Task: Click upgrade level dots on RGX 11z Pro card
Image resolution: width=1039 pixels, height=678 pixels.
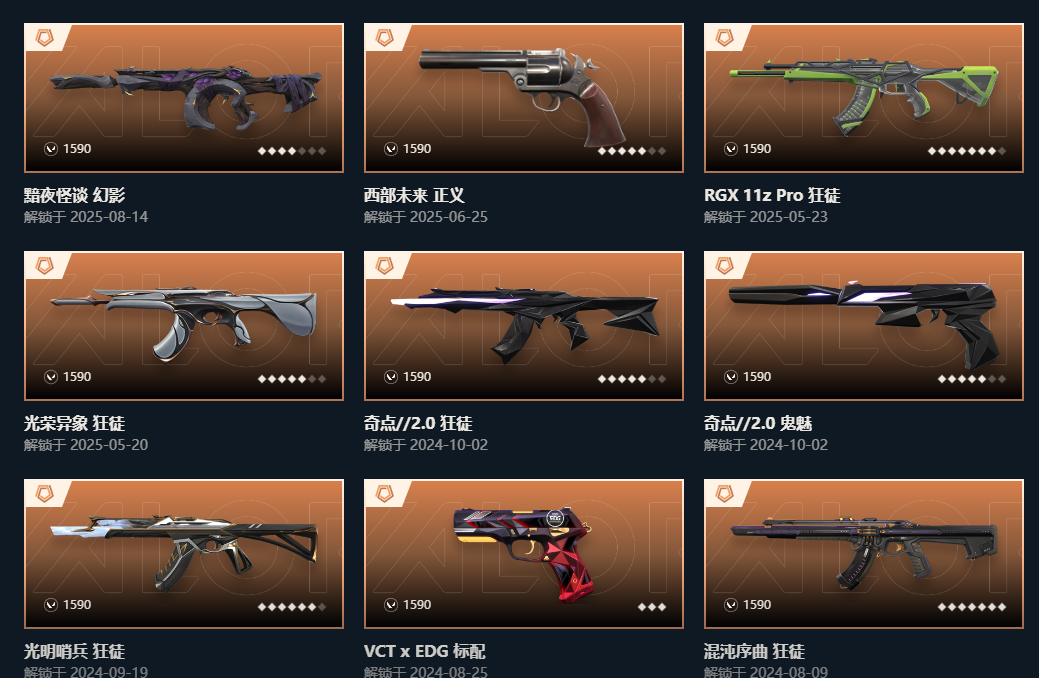Action: click(x=967, y=151)
